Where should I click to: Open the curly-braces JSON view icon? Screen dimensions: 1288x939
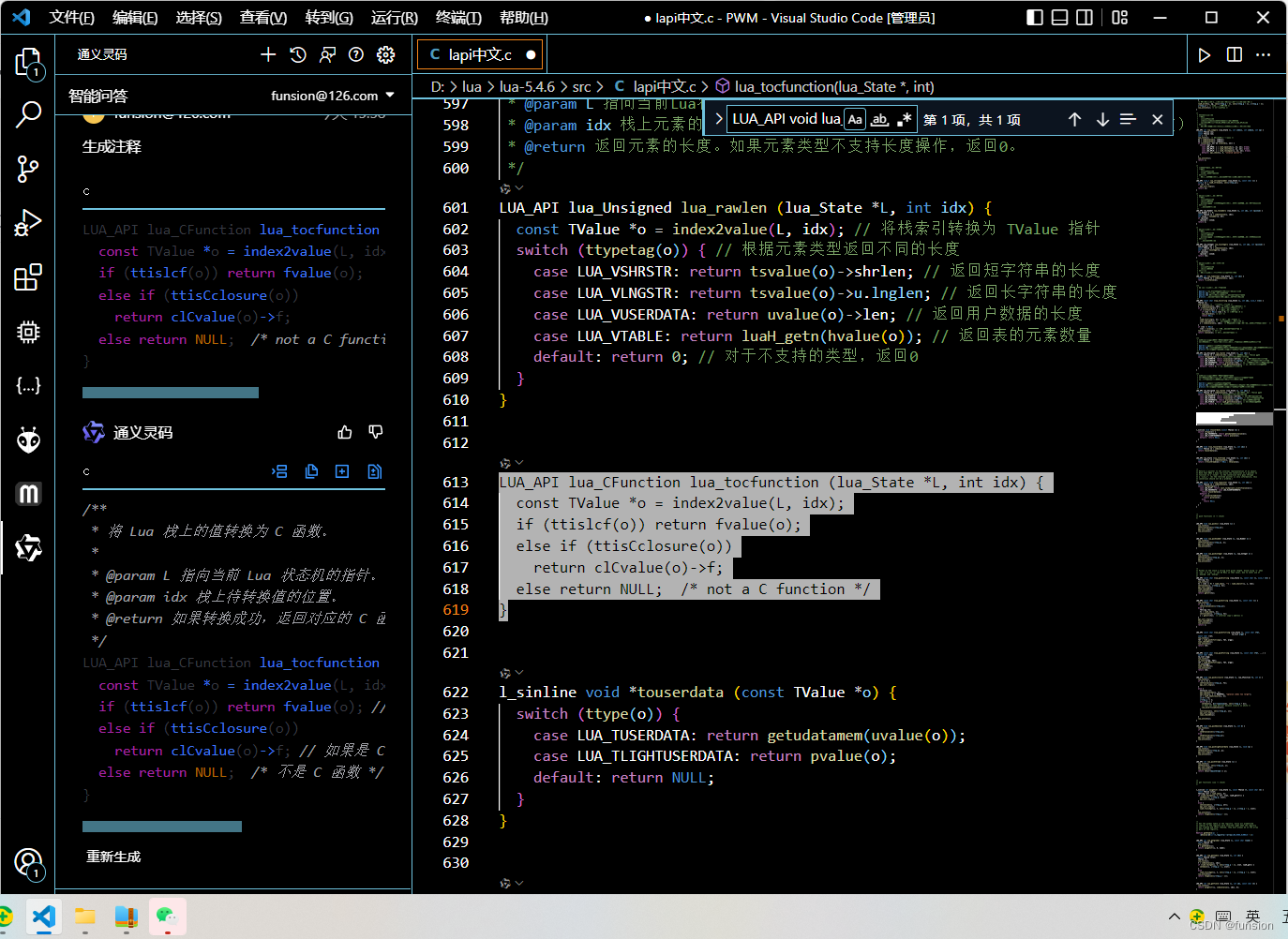28,385
